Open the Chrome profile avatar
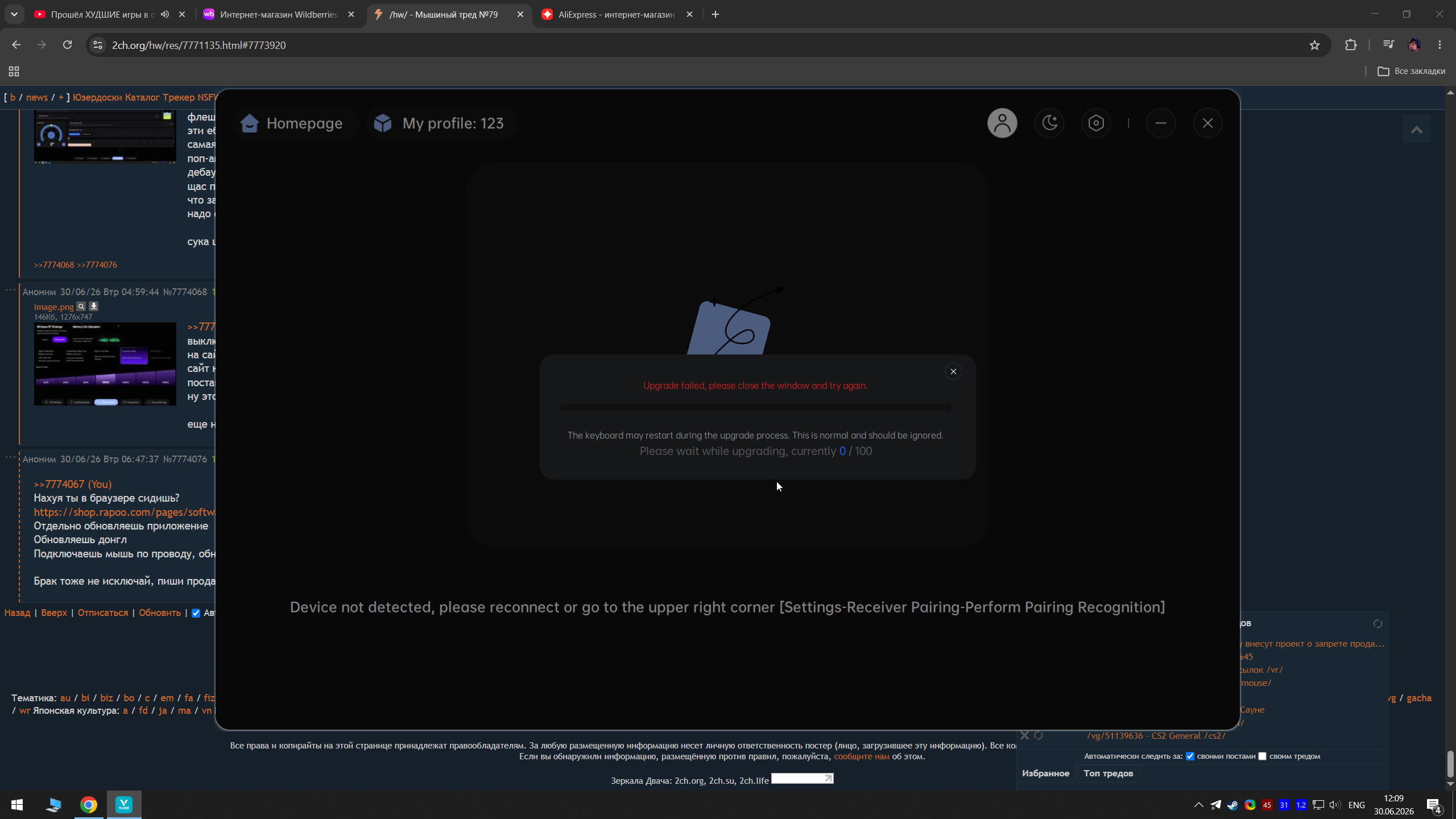Viewport: 1456px width, 819px height. pyautogui.click(x=1414, y=45)
